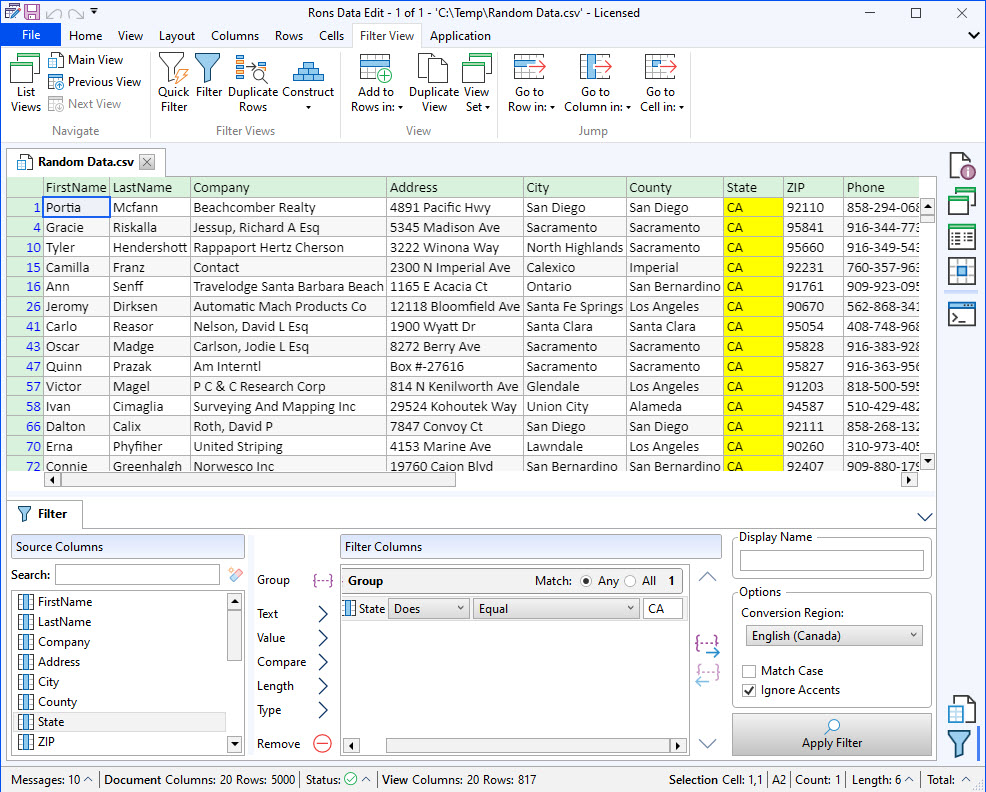Screen dimensions: 986x792
Task: Click the Apply Filter button
Action: (831, 734)
